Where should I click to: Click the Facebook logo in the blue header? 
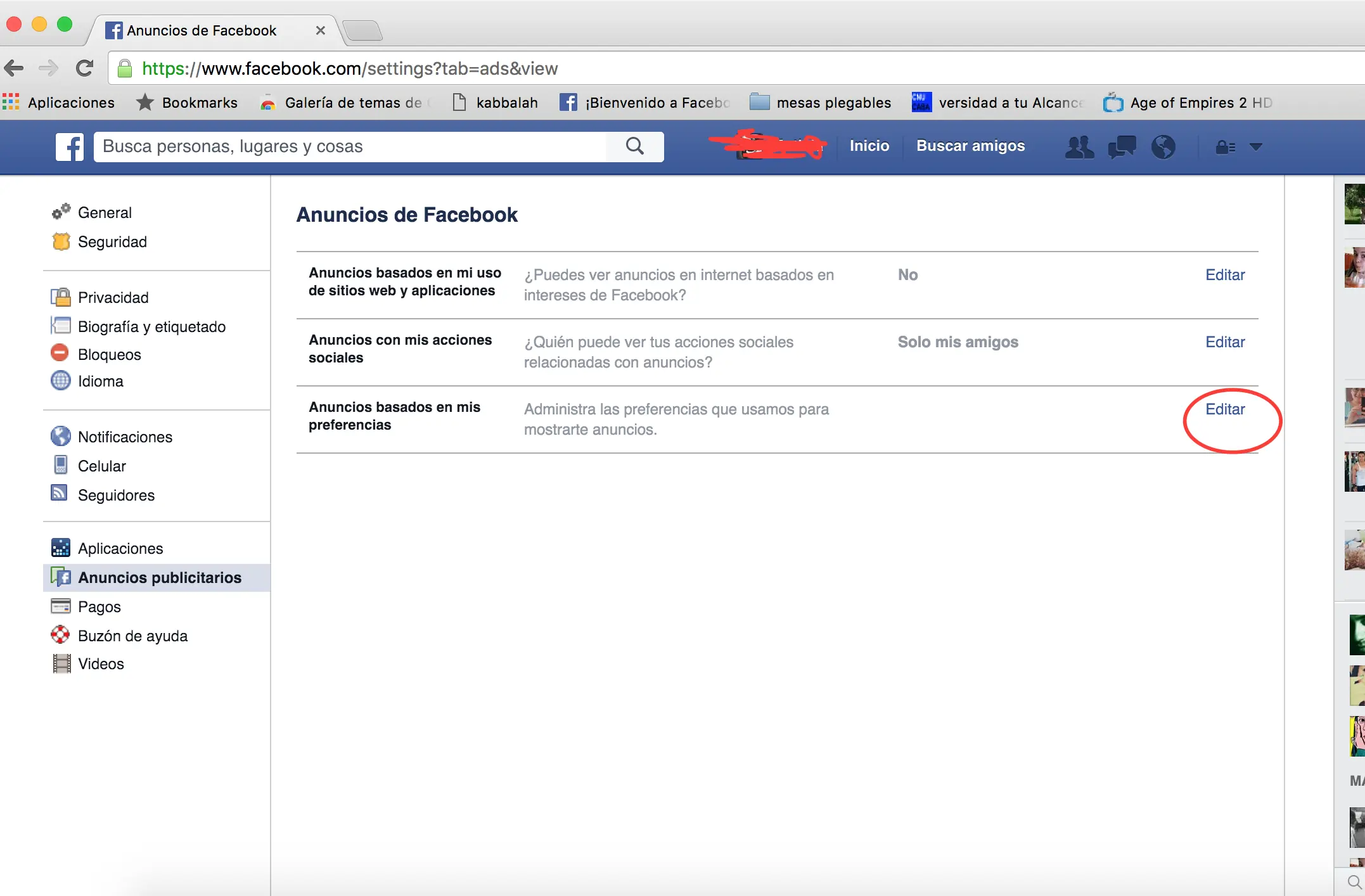tap(69, 147)
